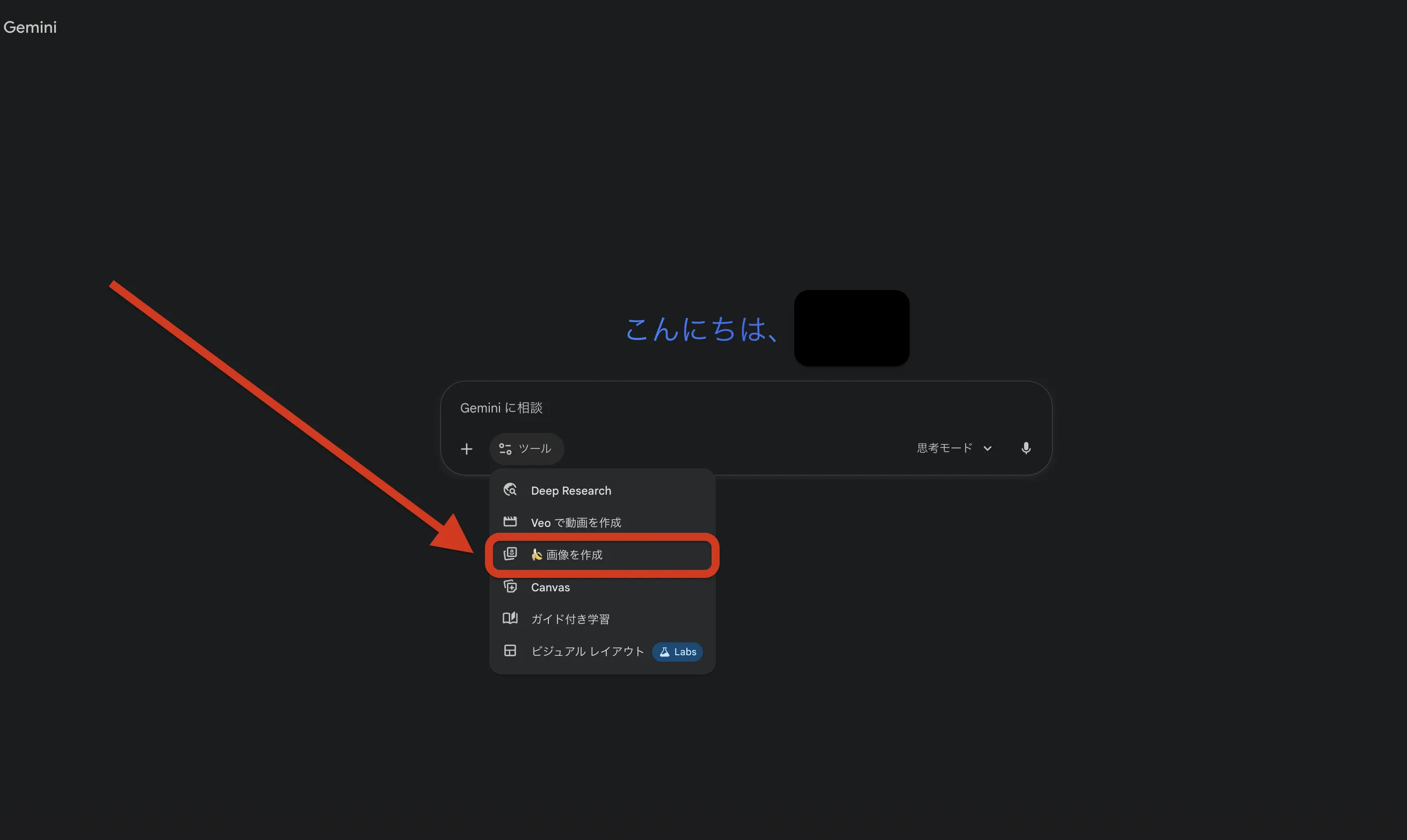Select 画像を作成 menu entry

click(x=602, y=555)
